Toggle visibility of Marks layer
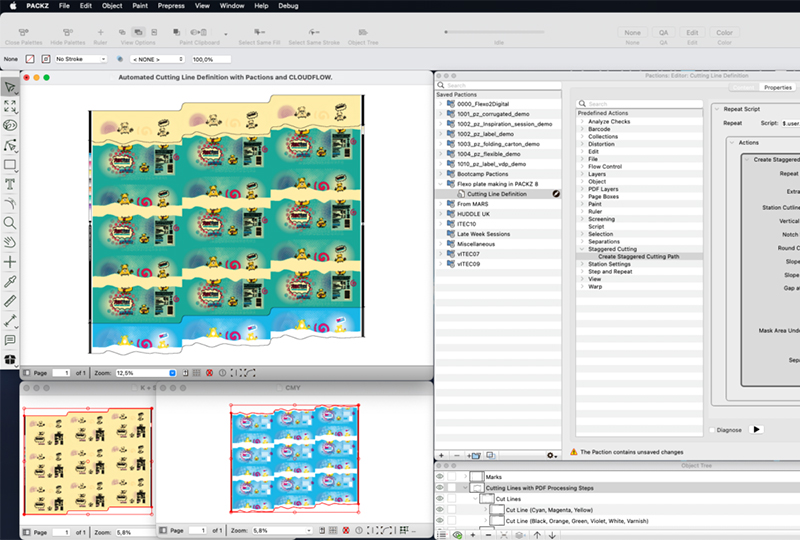The image size is (800, 540). [440, 477]
